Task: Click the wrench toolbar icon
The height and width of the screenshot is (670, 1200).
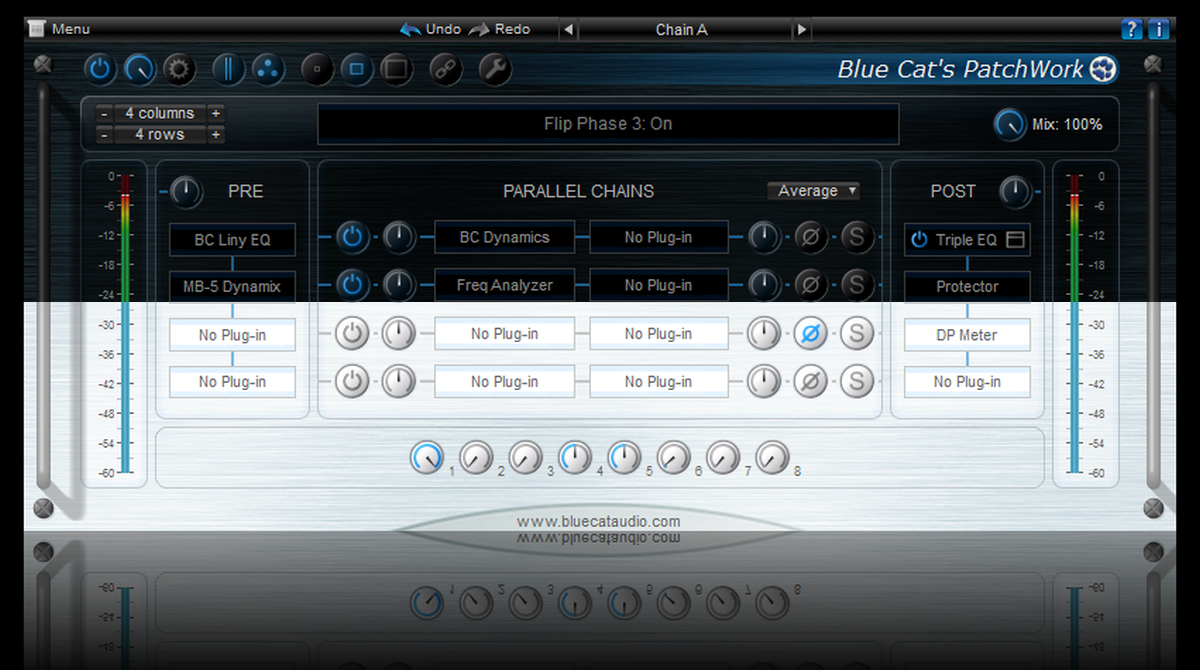Action: pos(495,69)
